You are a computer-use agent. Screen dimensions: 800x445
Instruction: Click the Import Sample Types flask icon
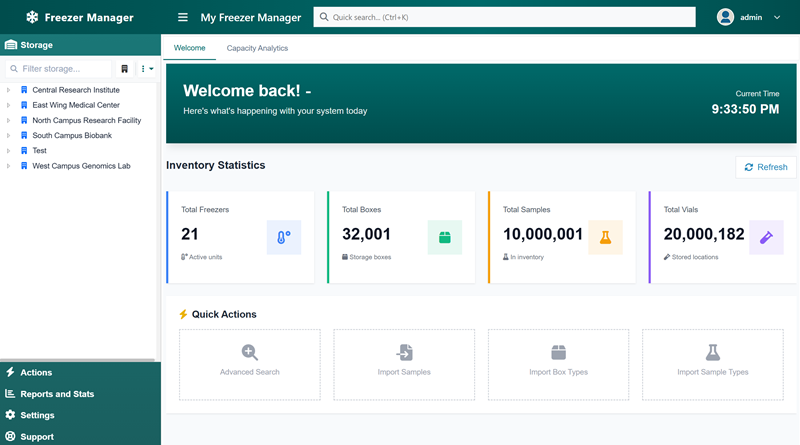pyautogui.click(x=713, y=352)
